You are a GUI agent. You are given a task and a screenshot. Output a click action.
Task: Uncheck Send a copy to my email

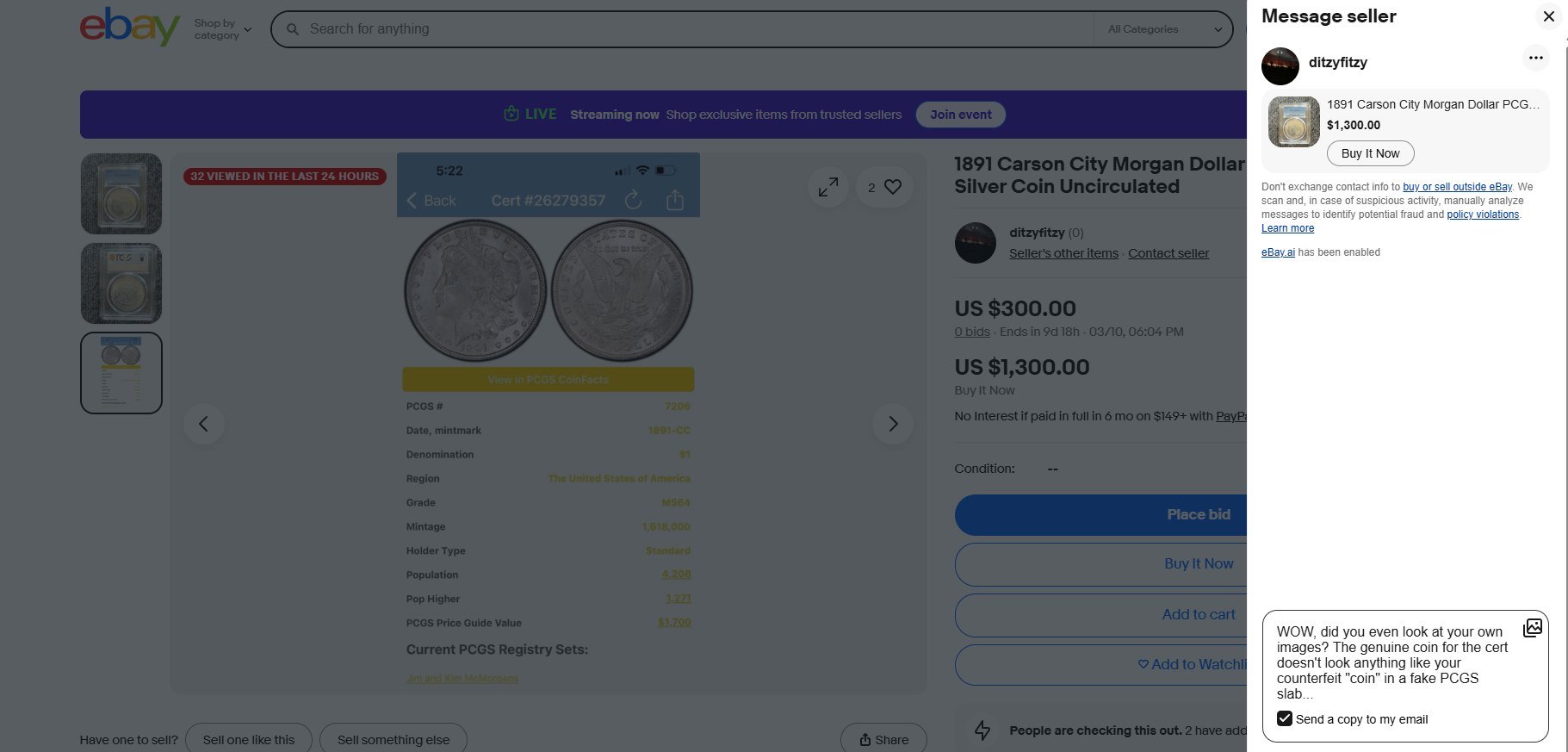tap(1285, 718)
